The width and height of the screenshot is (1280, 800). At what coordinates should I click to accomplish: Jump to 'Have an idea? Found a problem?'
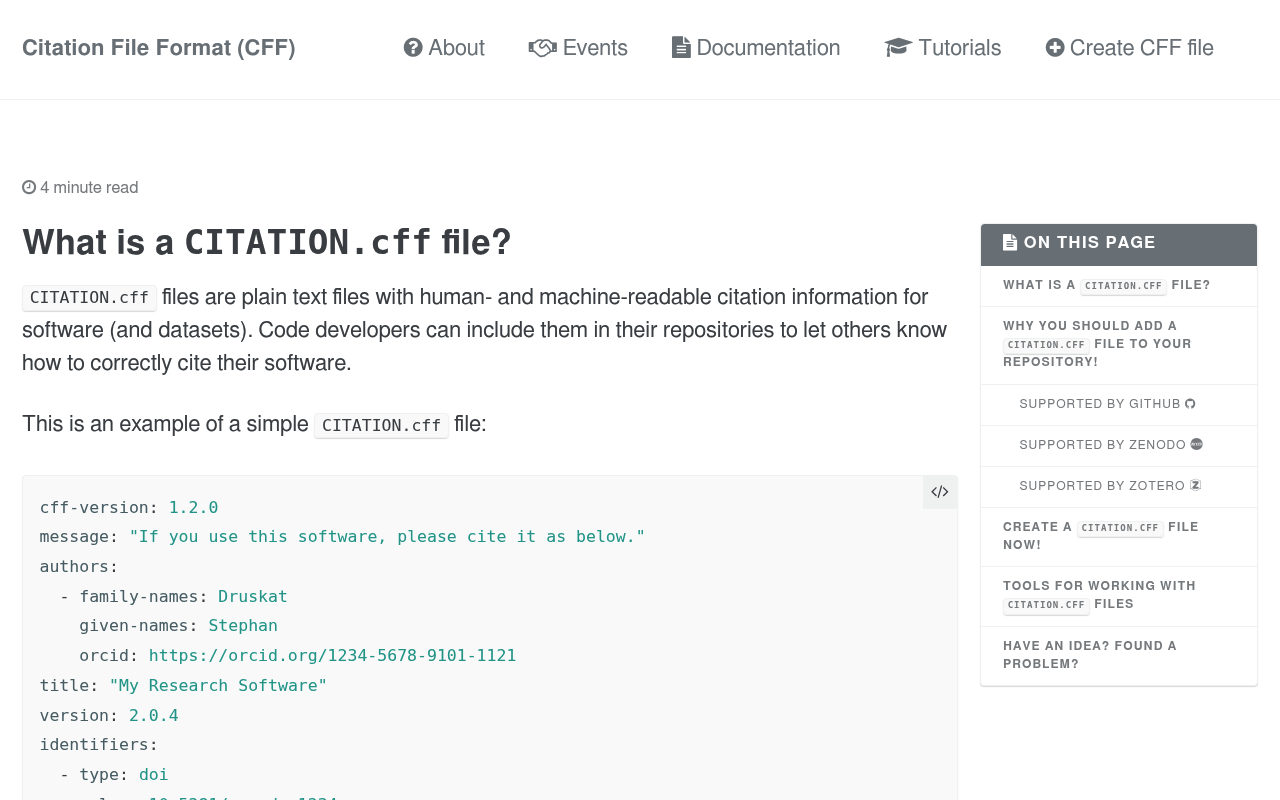(1118, 655)
